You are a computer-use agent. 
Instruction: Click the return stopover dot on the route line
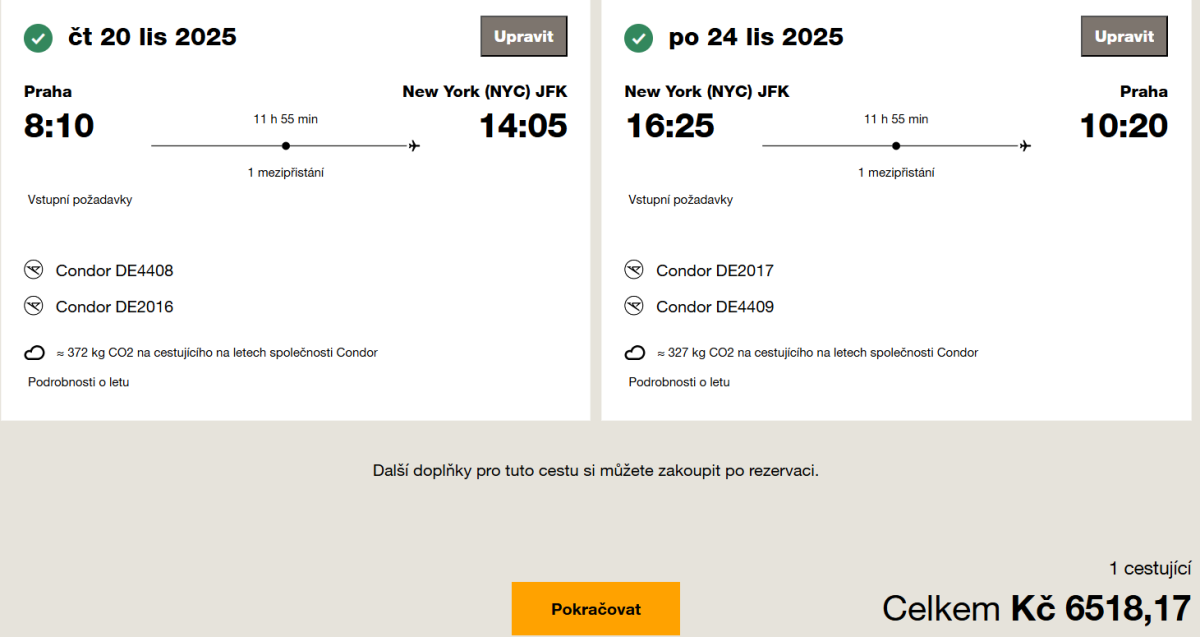click(x=896, y=146)
